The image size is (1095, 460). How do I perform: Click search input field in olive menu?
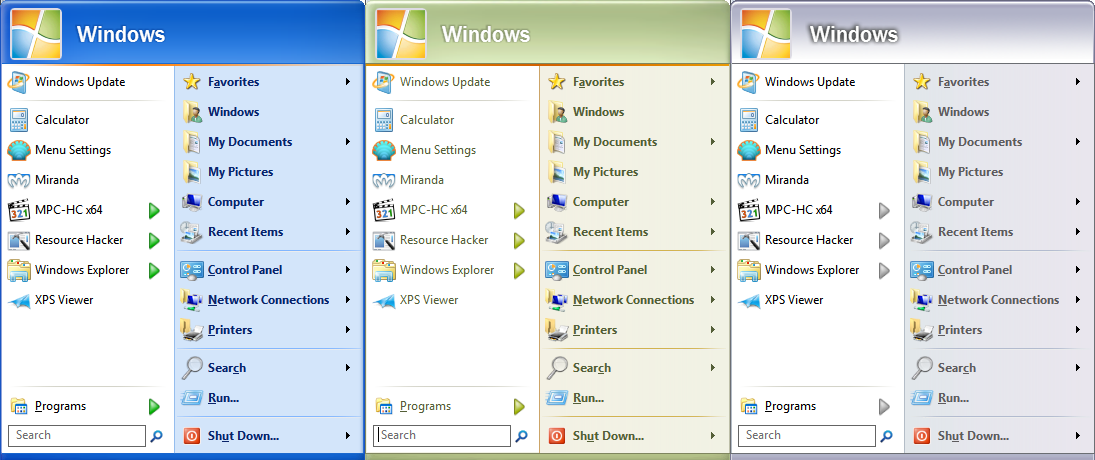click(x=442, y=436)
